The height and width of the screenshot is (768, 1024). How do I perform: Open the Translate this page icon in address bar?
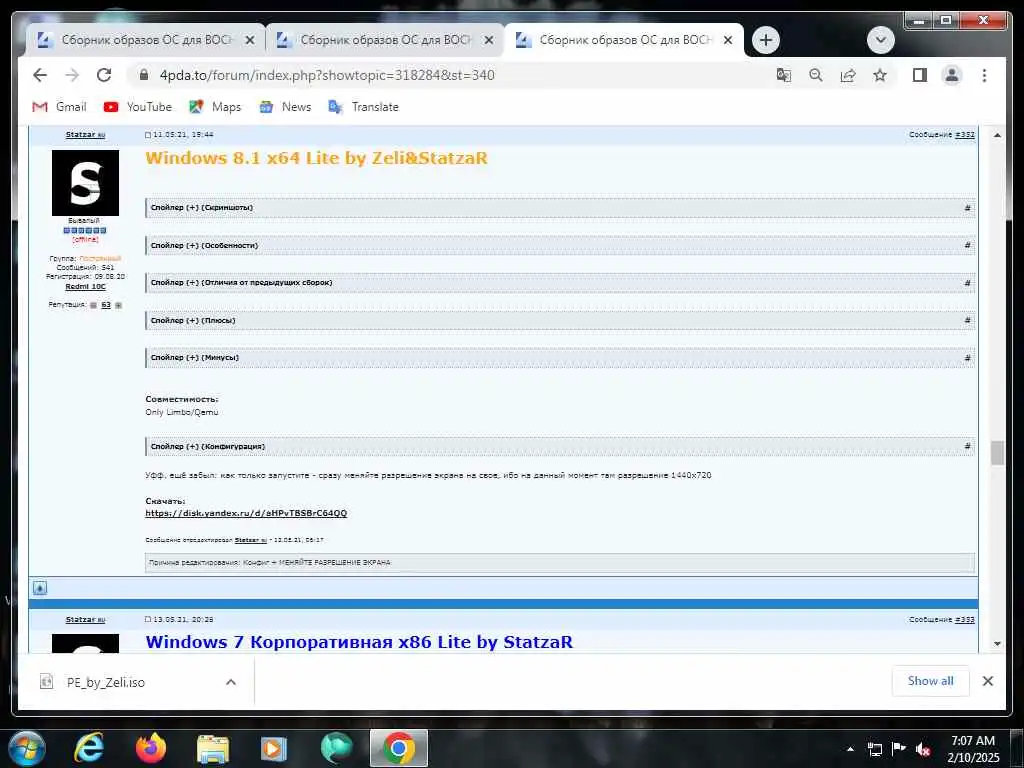coord(784,75)
